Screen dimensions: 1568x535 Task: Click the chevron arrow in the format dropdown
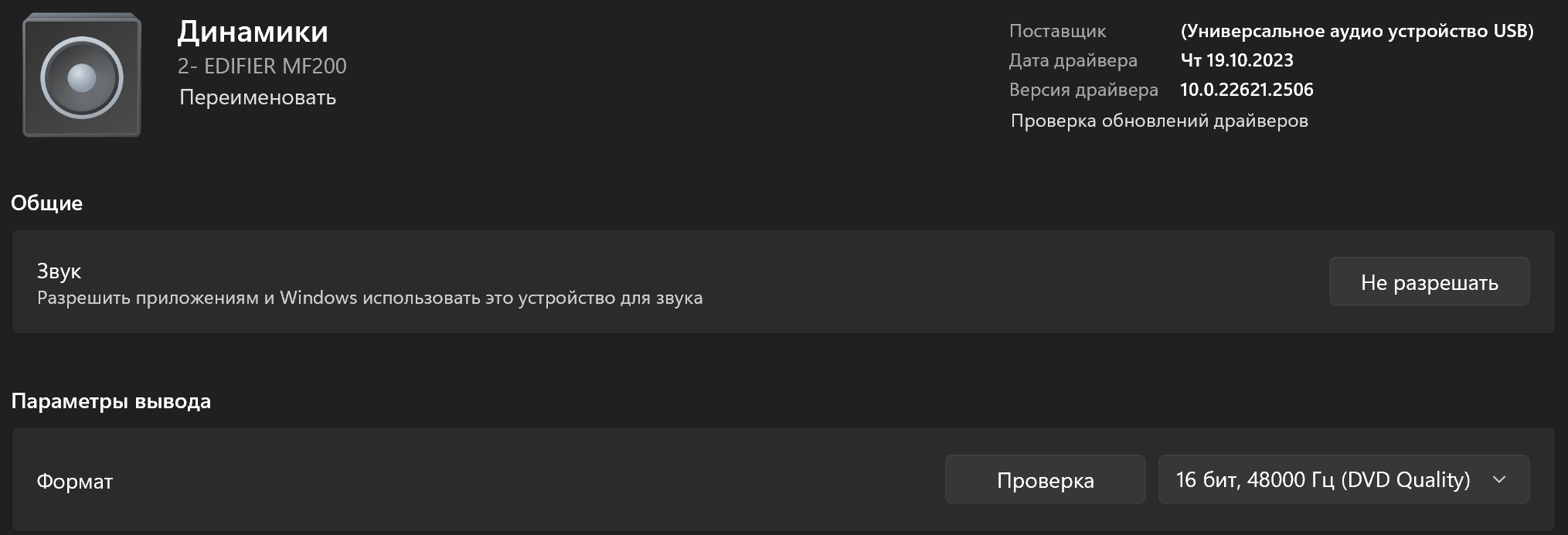pyautogui.click(x=1499, y=480)
